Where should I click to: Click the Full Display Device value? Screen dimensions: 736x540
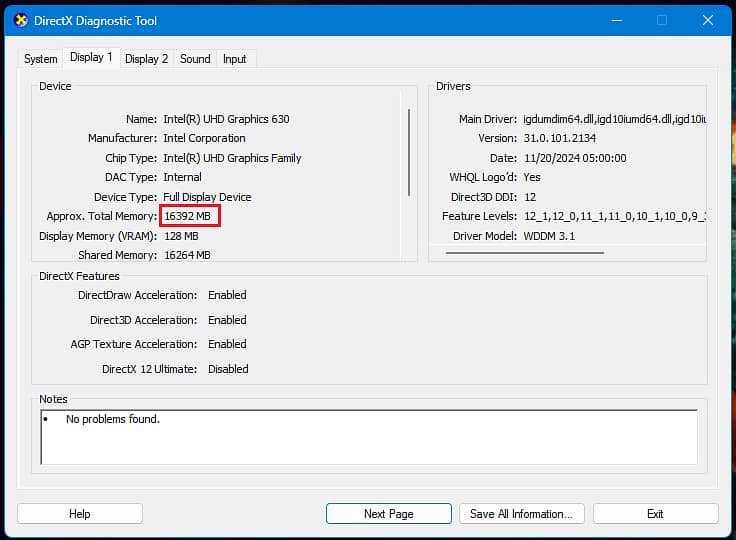point(207,197)
